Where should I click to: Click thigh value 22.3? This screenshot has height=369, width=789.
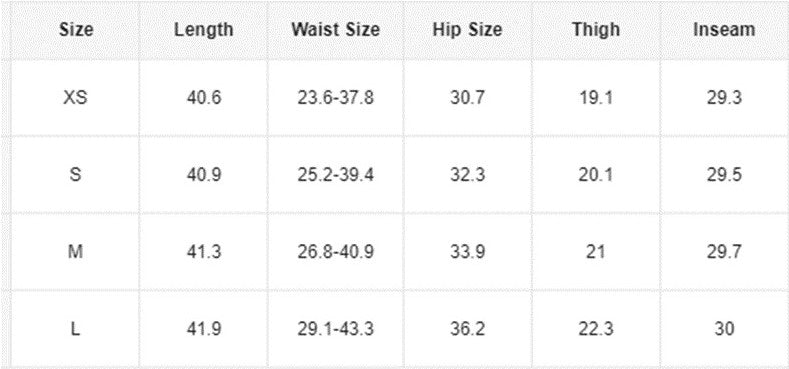pyautogui.click(x=596, y=329)
